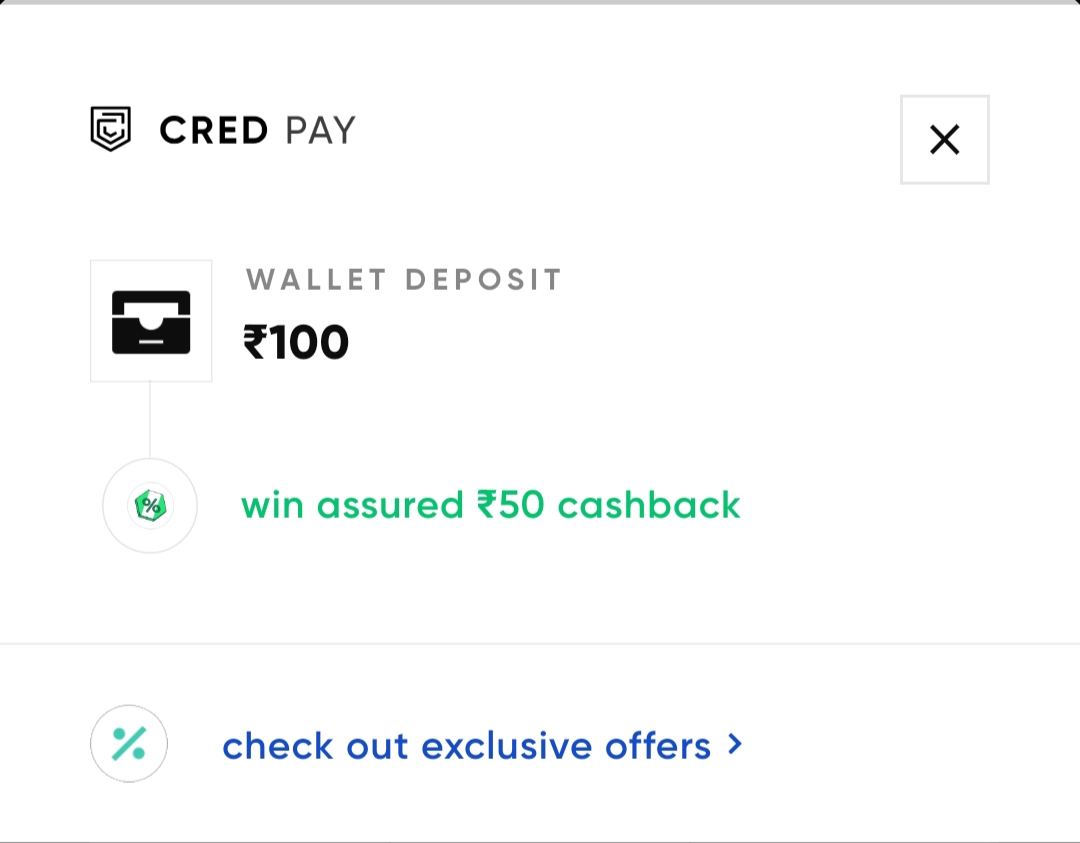Click the bold CRED word in header
Viewport: 1080px width, 843px height.
pyautogui.click(x=214, y=131)
